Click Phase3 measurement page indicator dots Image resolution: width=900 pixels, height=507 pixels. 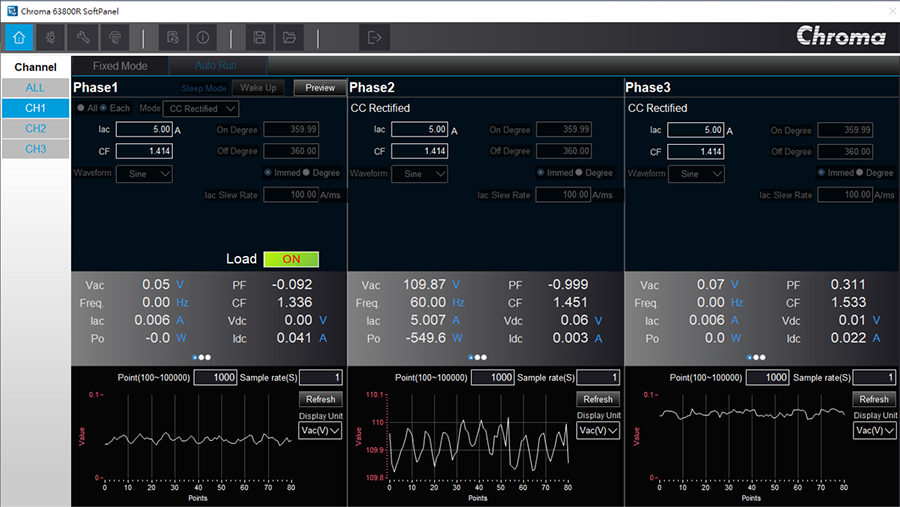(756, 357)
